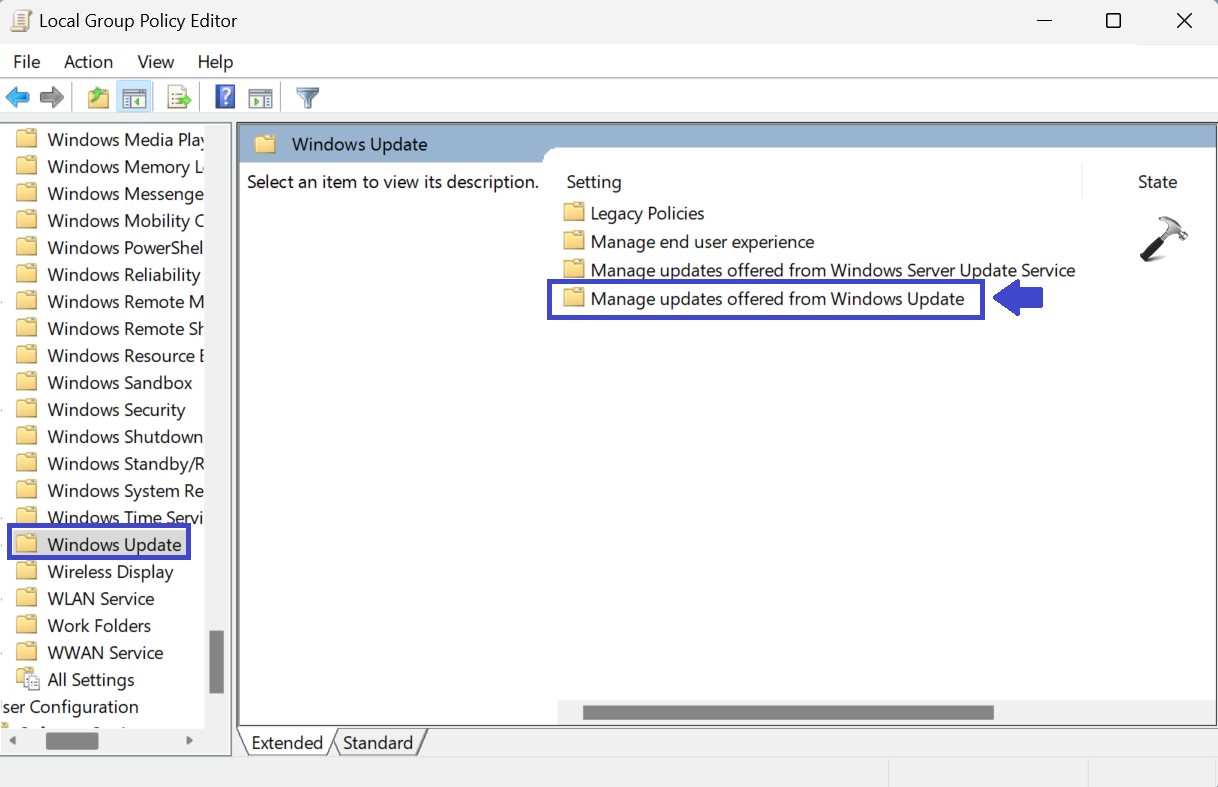This screenshot has height=787, width=1218.
Task: Click the Back arrow in toolbar
Action: click(x=18, y=97)
